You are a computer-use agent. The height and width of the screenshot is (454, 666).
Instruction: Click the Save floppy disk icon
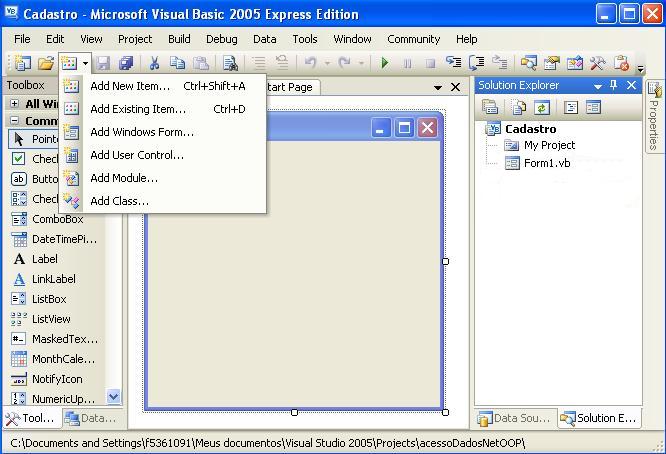click(x=103, y=63)
